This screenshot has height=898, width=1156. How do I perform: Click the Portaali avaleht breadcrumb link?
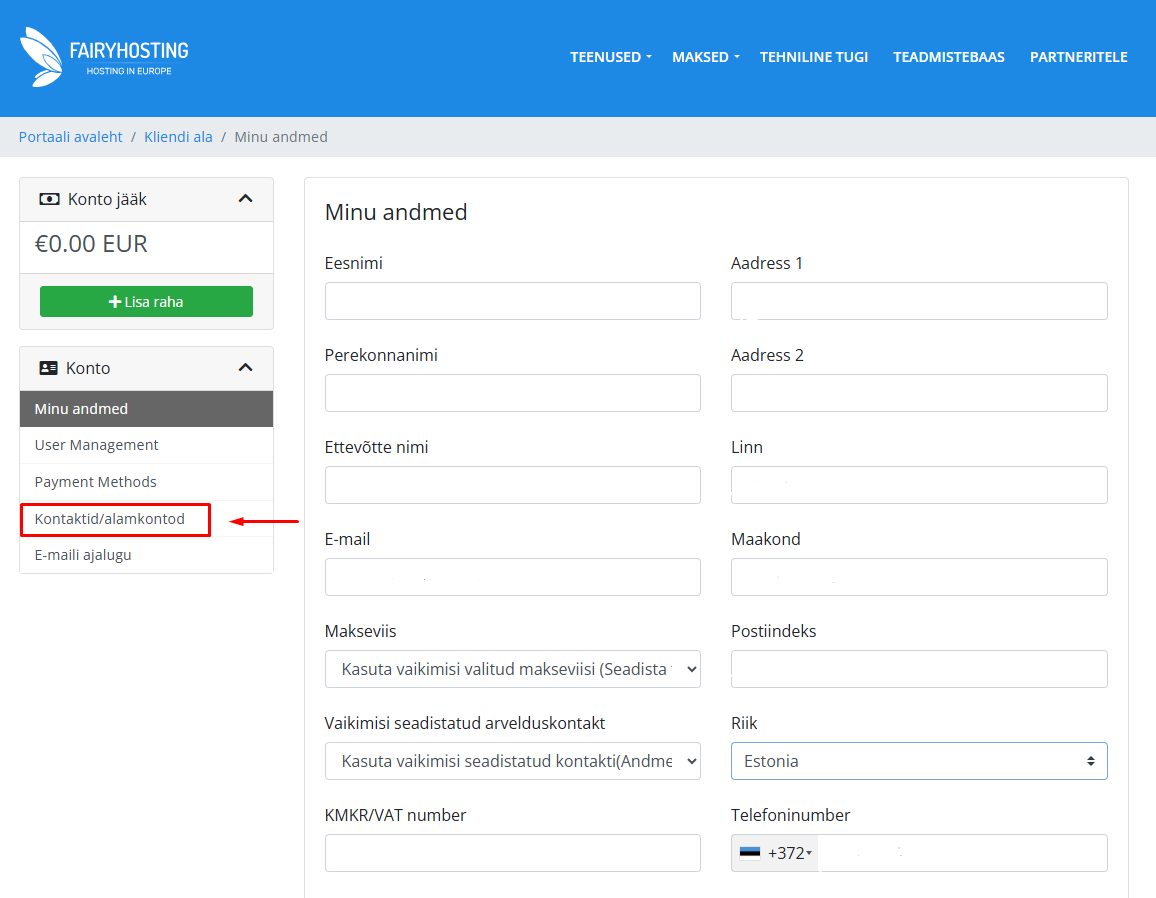(x=71, y=137)
